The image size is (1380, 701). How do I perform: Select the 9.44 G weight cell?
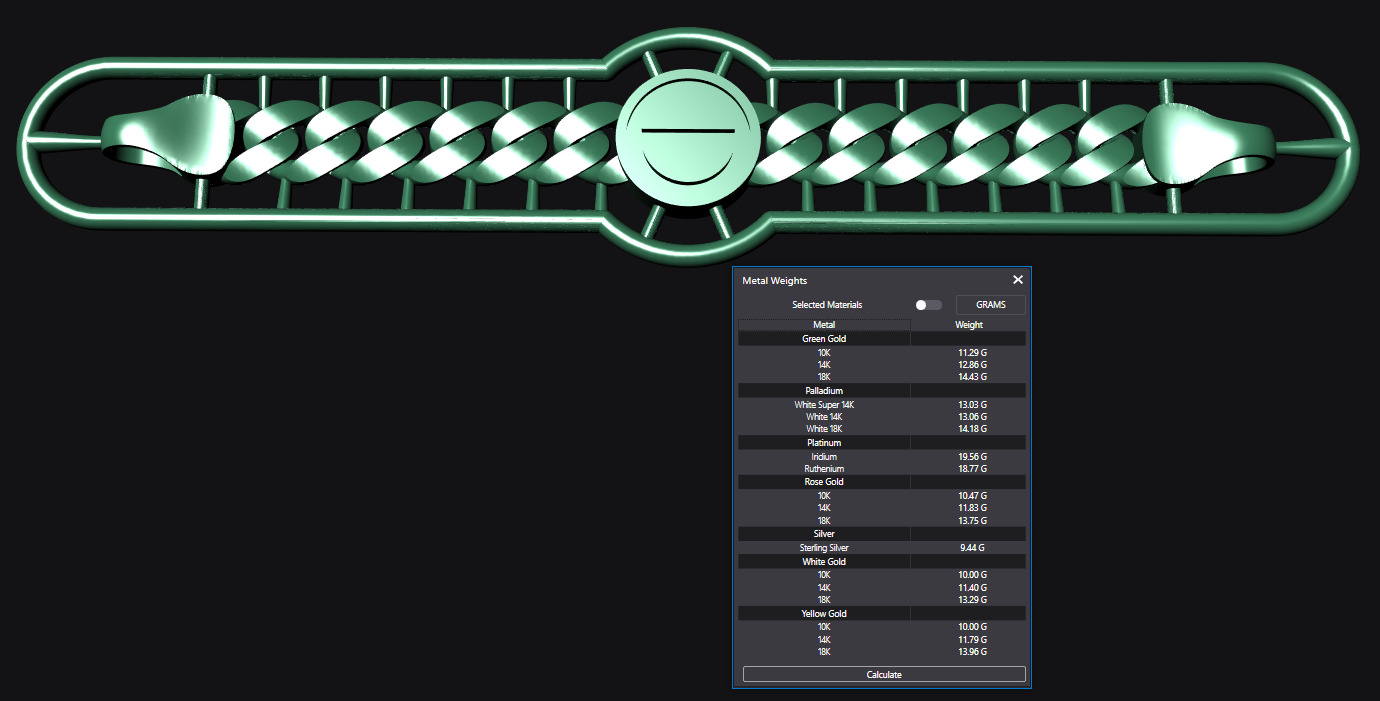pyautogui.click(x=972, y=548)
